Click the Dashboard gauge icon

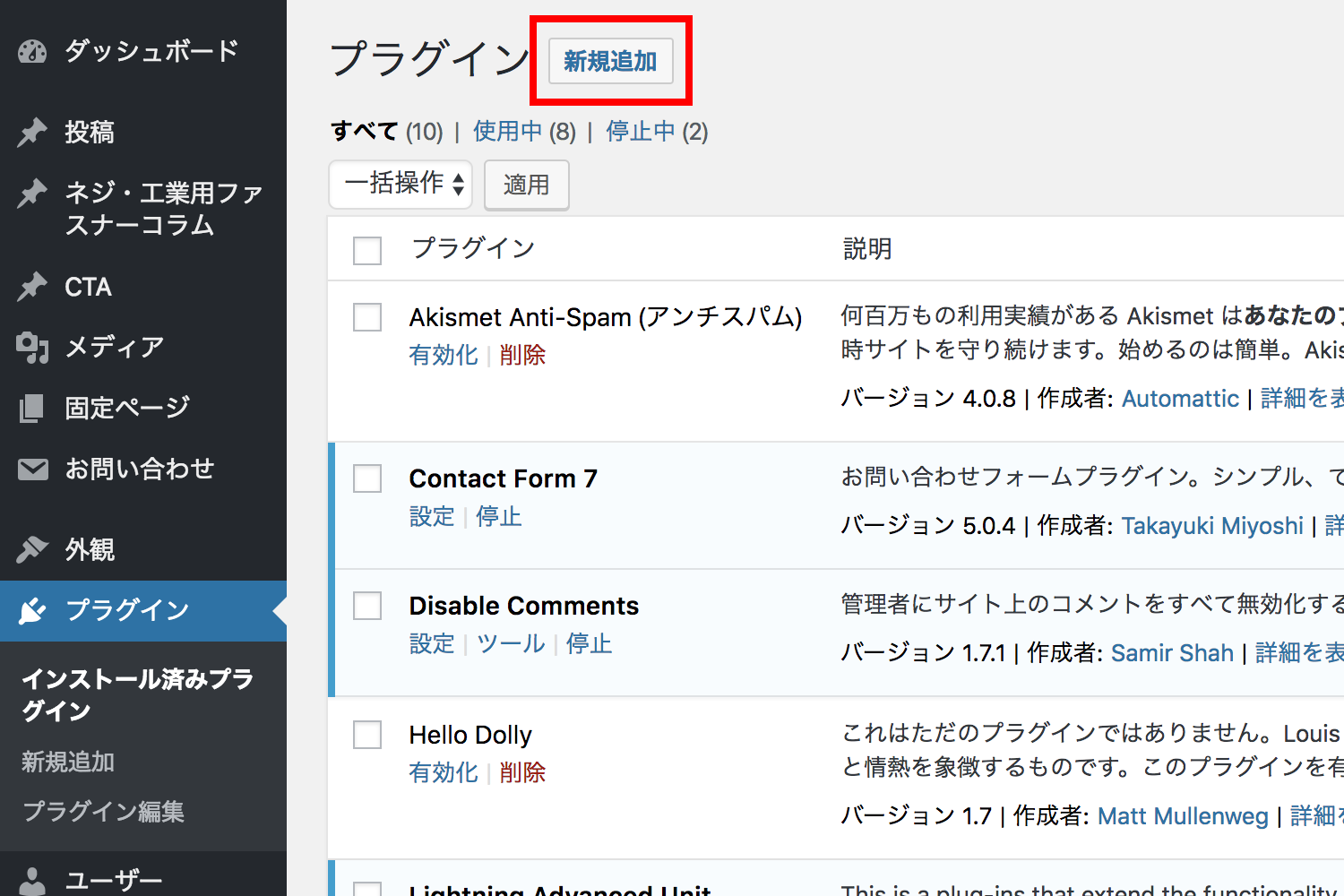click(x=32, y=52)
